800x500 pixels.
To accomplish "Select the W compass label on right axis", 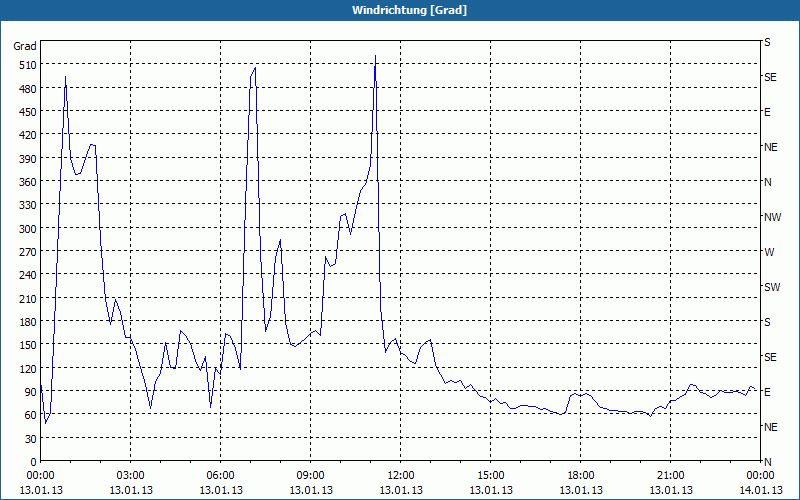I will click(769, 252).
